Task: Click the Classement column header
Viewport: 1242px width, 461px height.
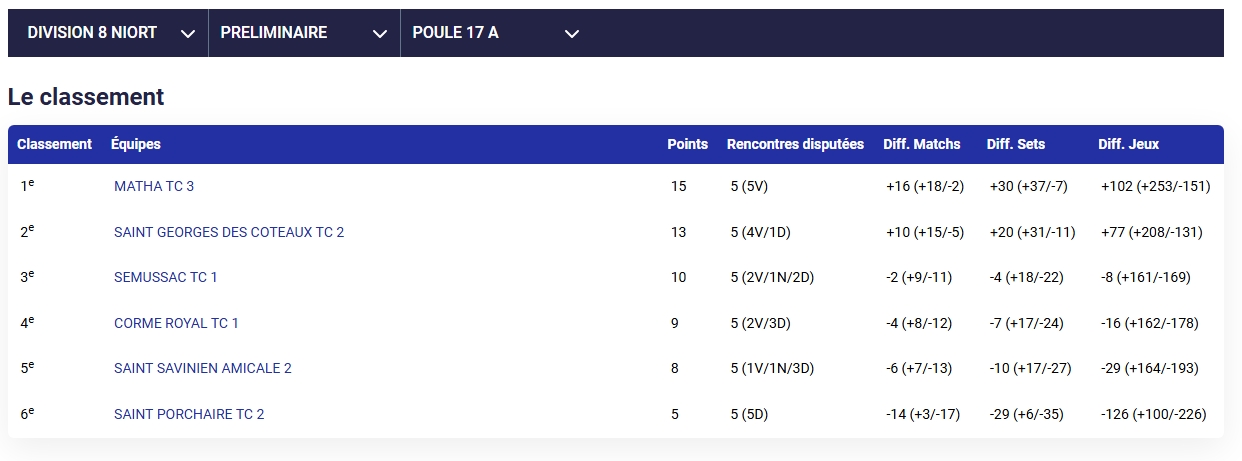Action: click(x=54, y=144)
